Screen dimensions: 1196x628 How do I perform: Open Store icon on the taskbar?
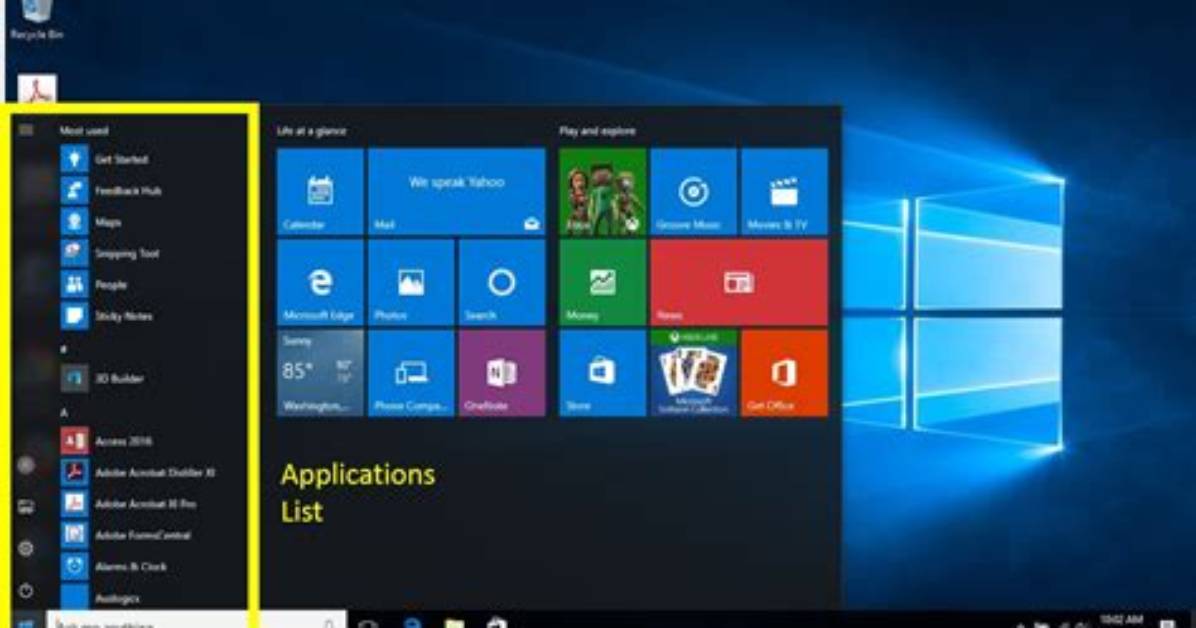pyautogui.click(x=497, y=622)
